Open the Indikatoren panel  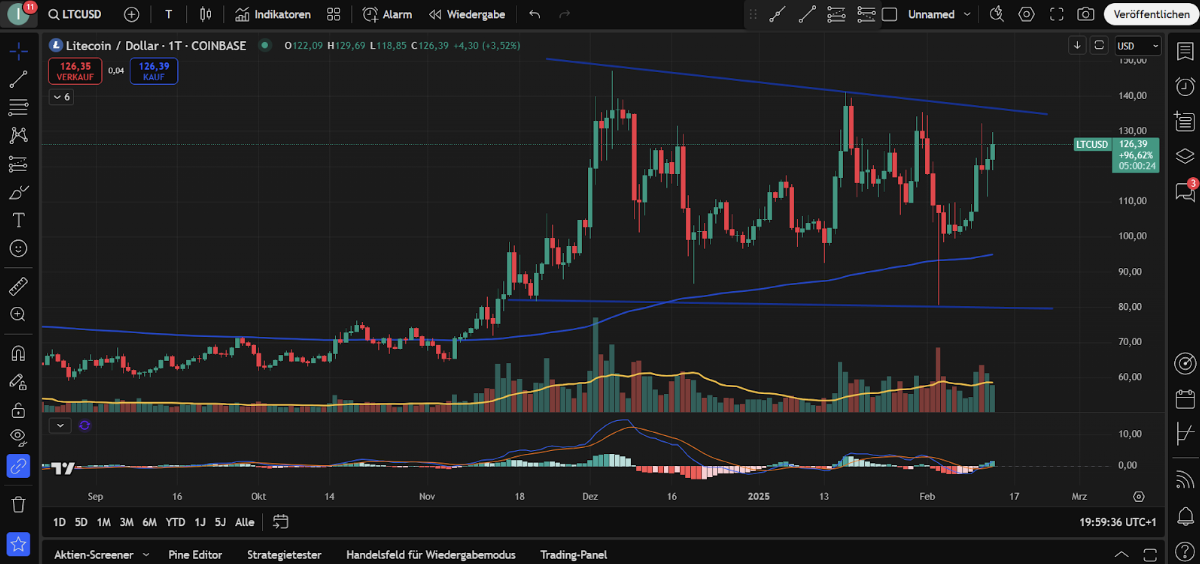[x=272, y=15]
